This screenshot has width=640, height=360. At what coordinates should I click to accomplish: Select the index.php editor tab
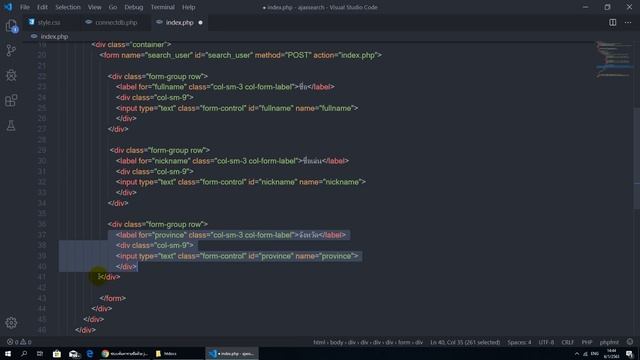(180, 22)
